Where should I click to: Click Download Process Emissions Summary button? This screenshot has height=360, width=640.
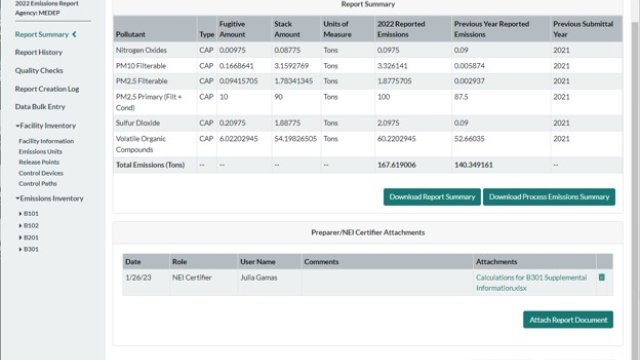(549, 197)
